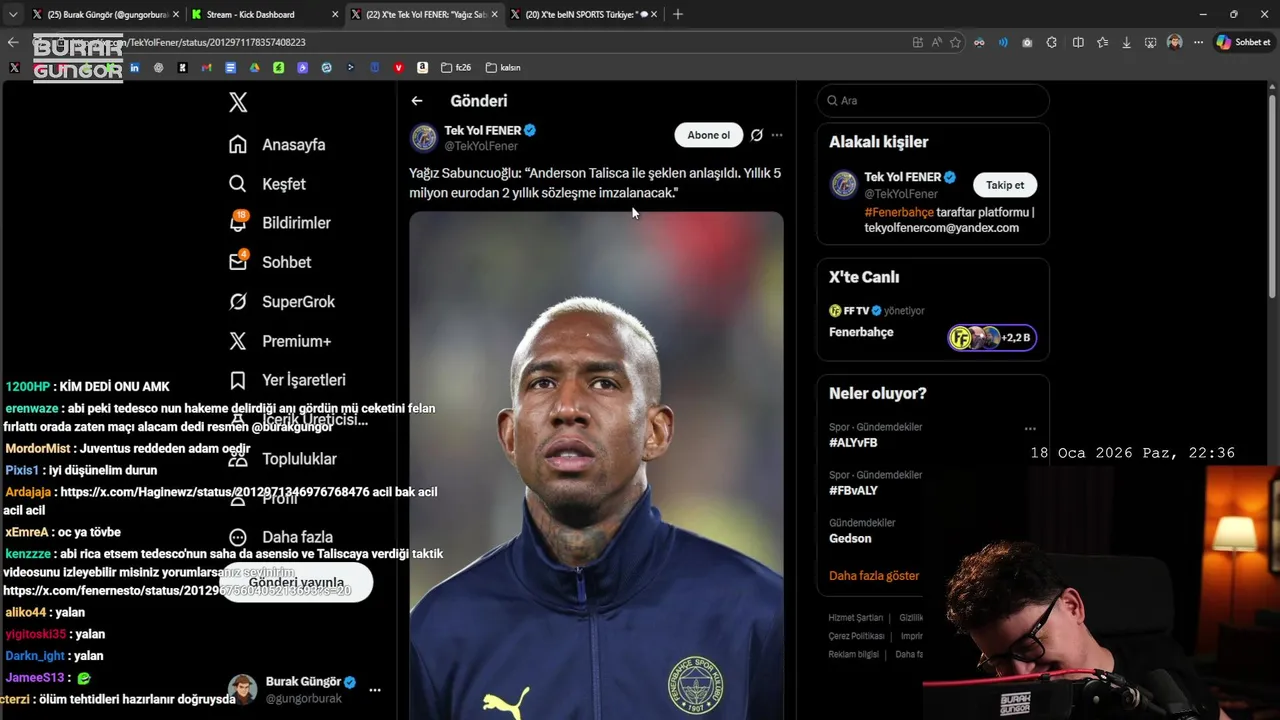The image size is (1280, 720).
Task: Click Burak Güngör profile avatar at bottom
Action: point(242,689)
